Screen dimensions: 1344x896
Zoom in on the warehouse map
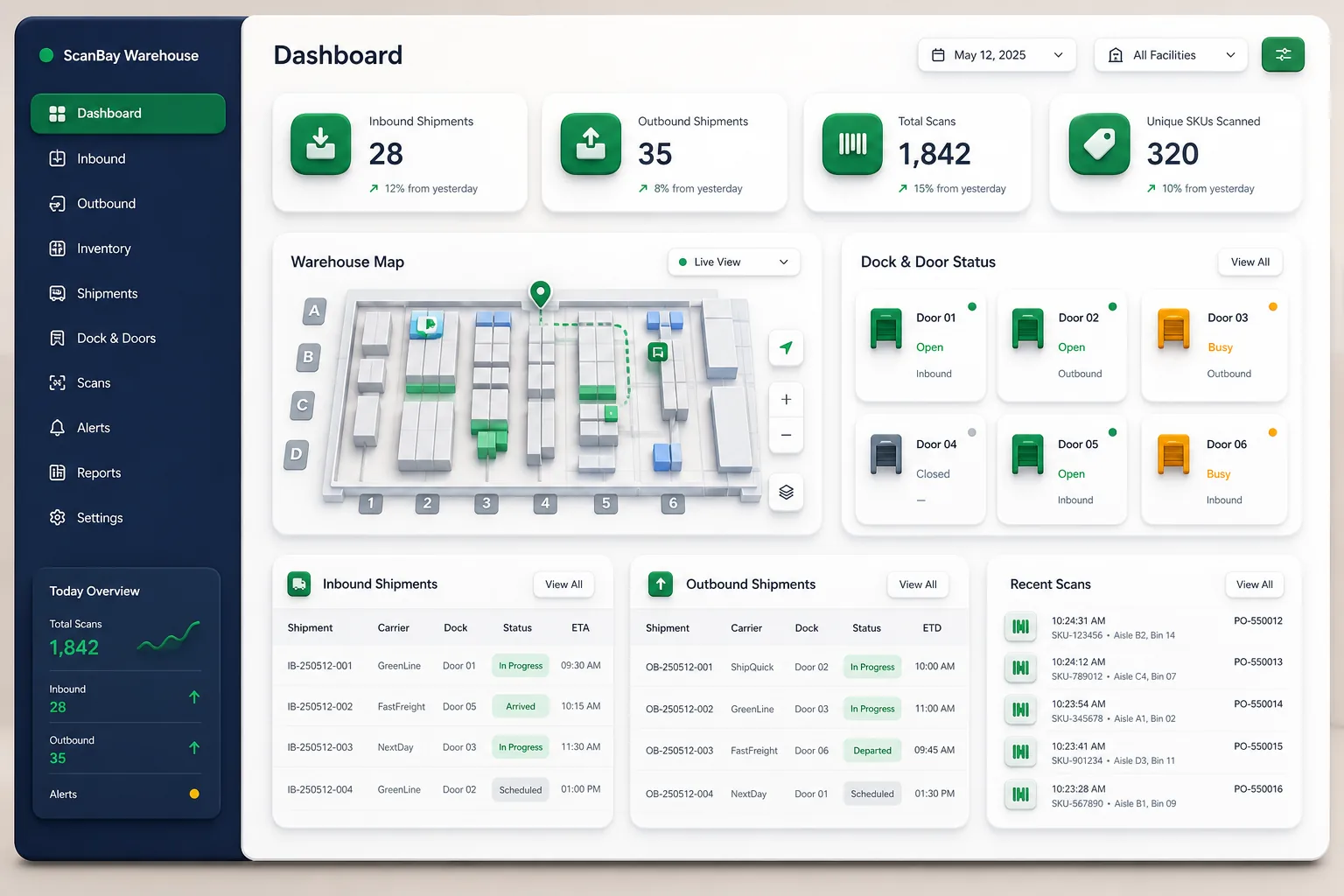(786, 400)
